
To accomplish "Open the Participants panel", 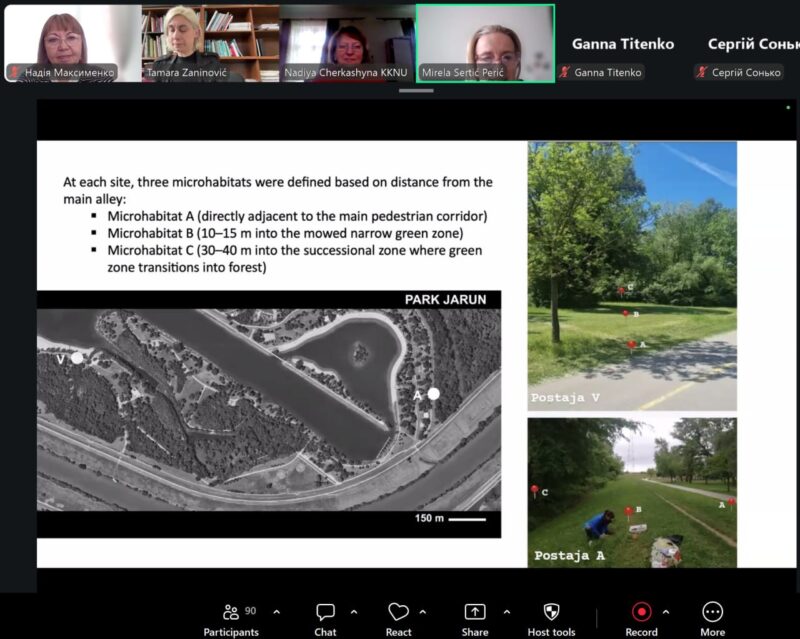I will (231, 613).
